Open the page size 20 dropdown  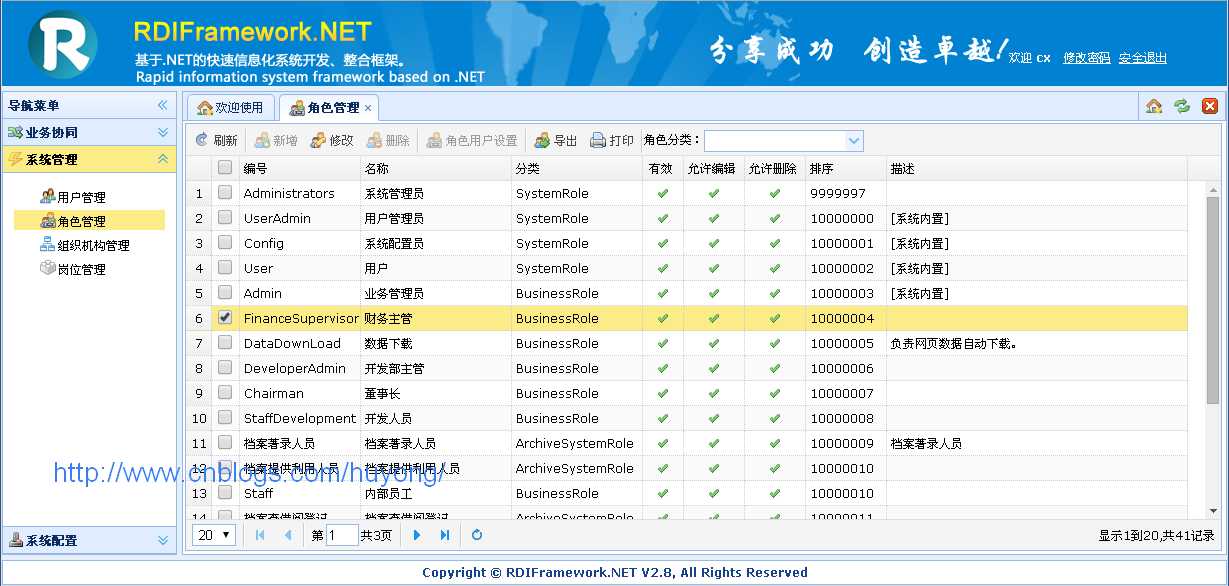tap(214, 535)
